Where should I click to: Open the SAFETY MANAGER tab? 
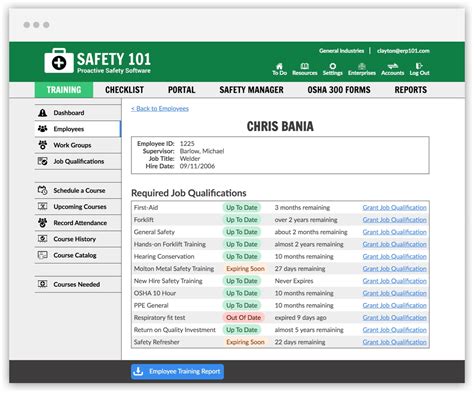(251, 90)
